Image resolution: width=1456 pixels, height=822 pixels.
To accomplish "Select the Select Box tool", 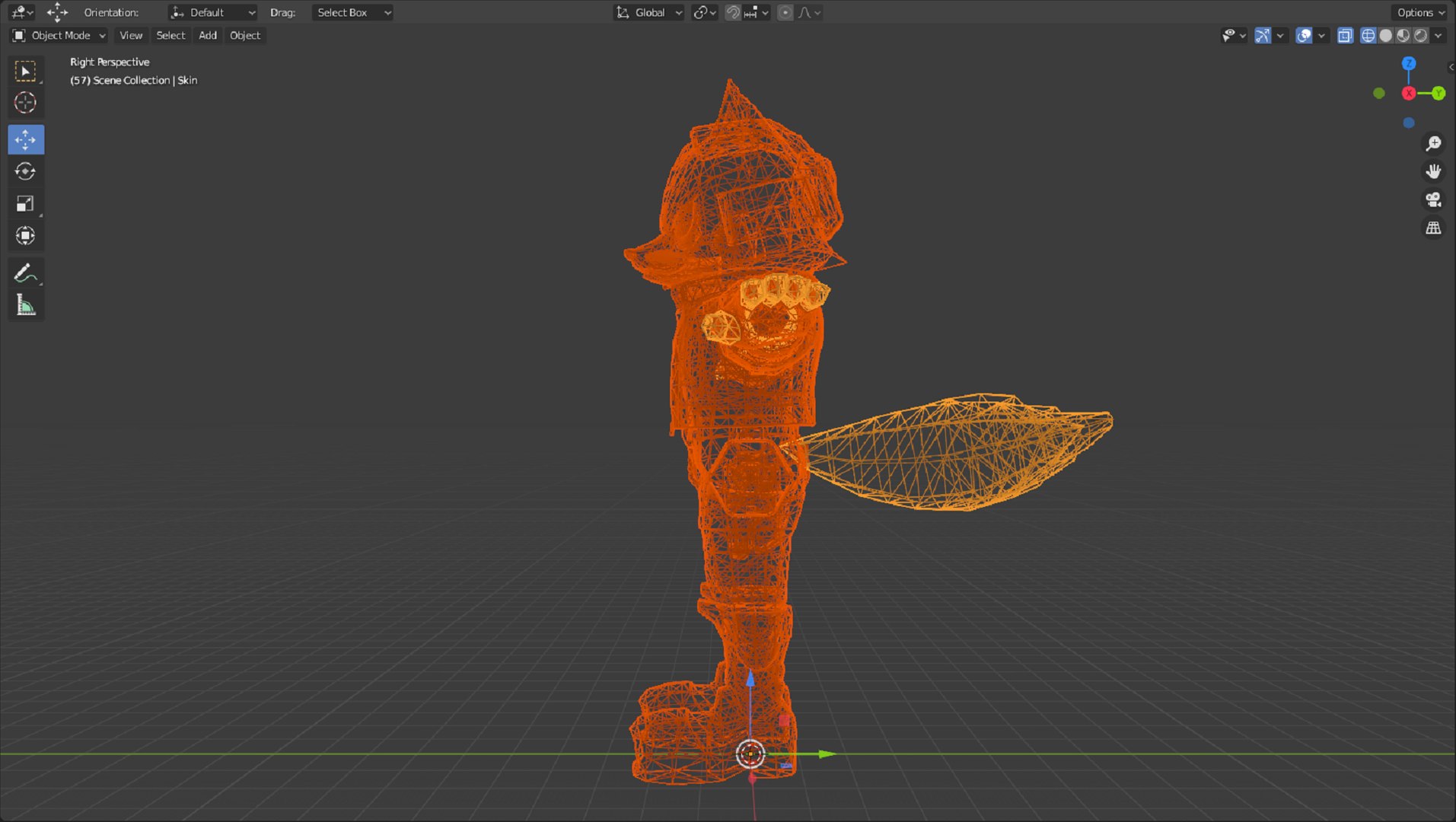I will click(25, 71).
